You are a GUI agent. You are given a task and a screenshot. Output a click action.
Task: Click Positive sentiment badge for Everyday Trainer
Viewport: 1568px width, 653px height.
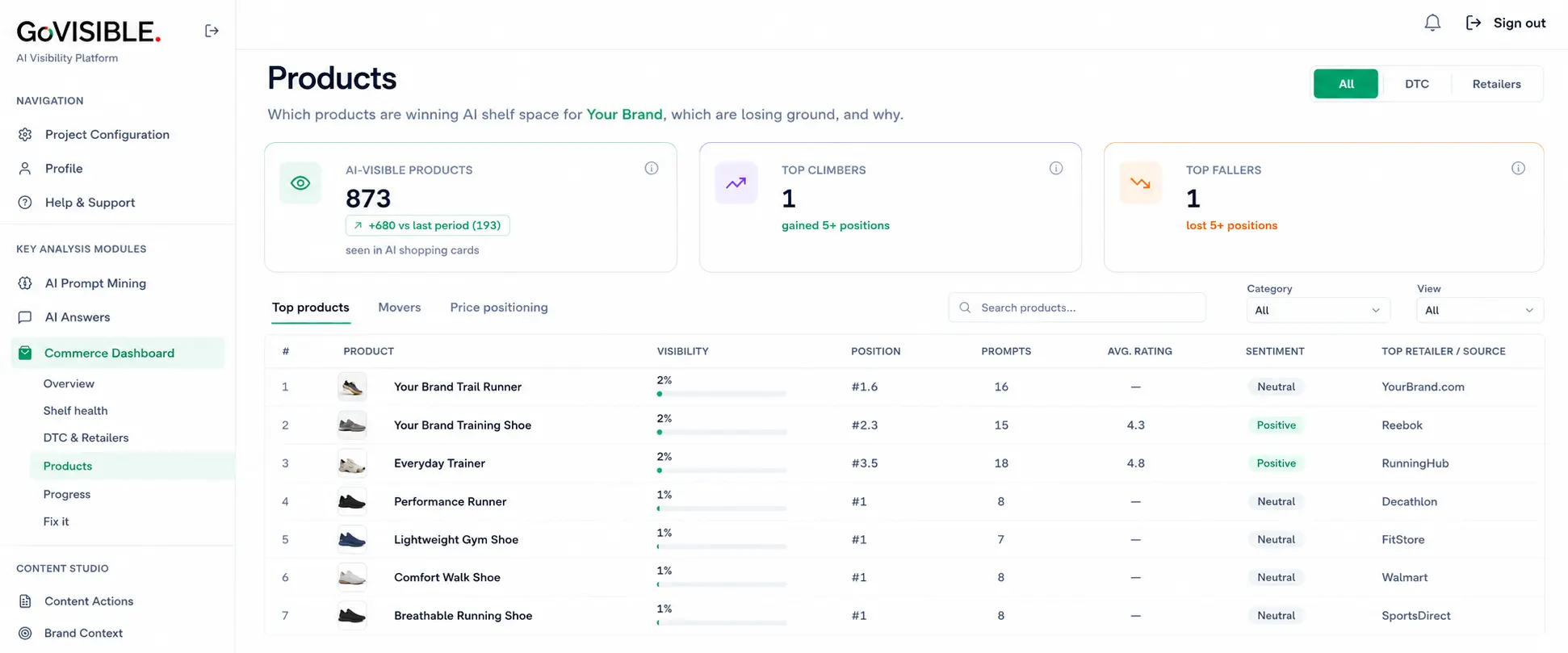pyautogui.click(x=1276, y=463)
